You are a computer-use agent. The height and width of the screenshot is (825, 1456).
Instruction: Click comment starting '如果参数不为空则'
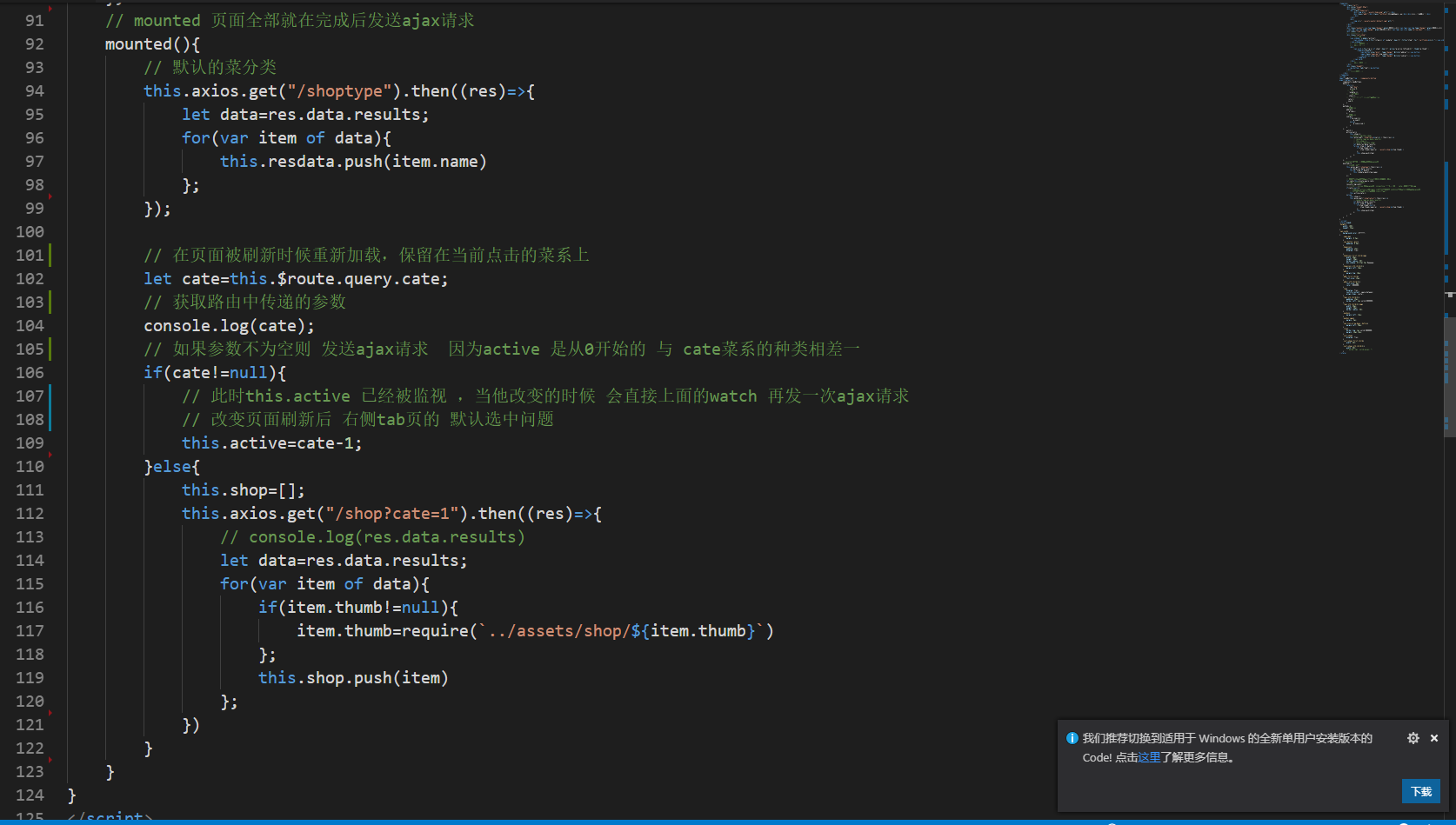tap(502, 349)
